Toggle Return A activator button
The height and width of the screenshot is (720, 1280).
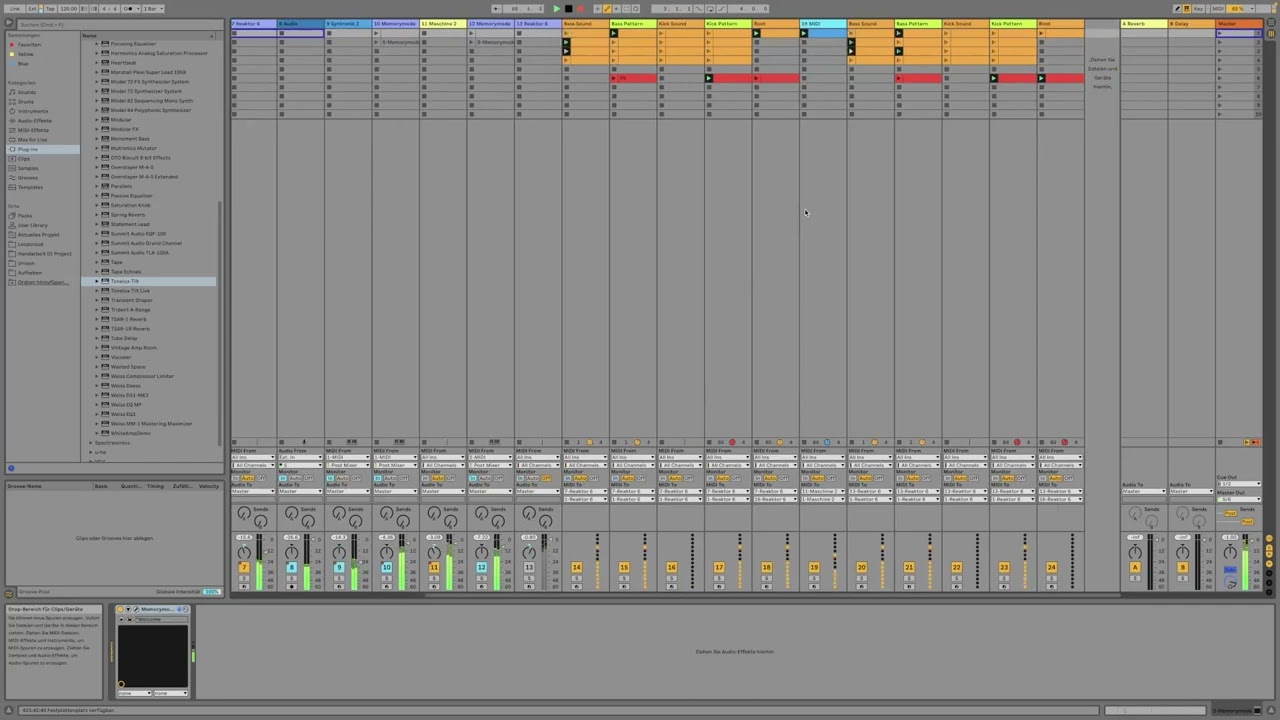1135,567
